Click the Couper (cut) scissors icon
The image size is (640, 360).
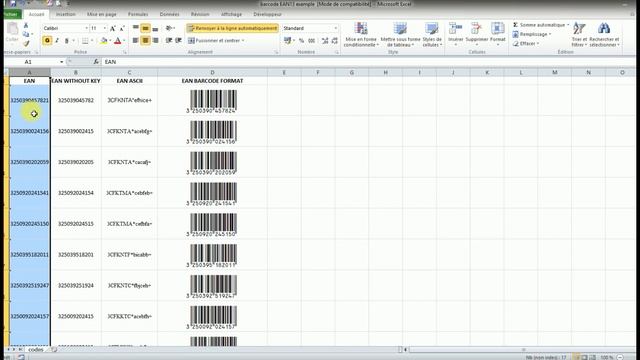click(26, 26)
